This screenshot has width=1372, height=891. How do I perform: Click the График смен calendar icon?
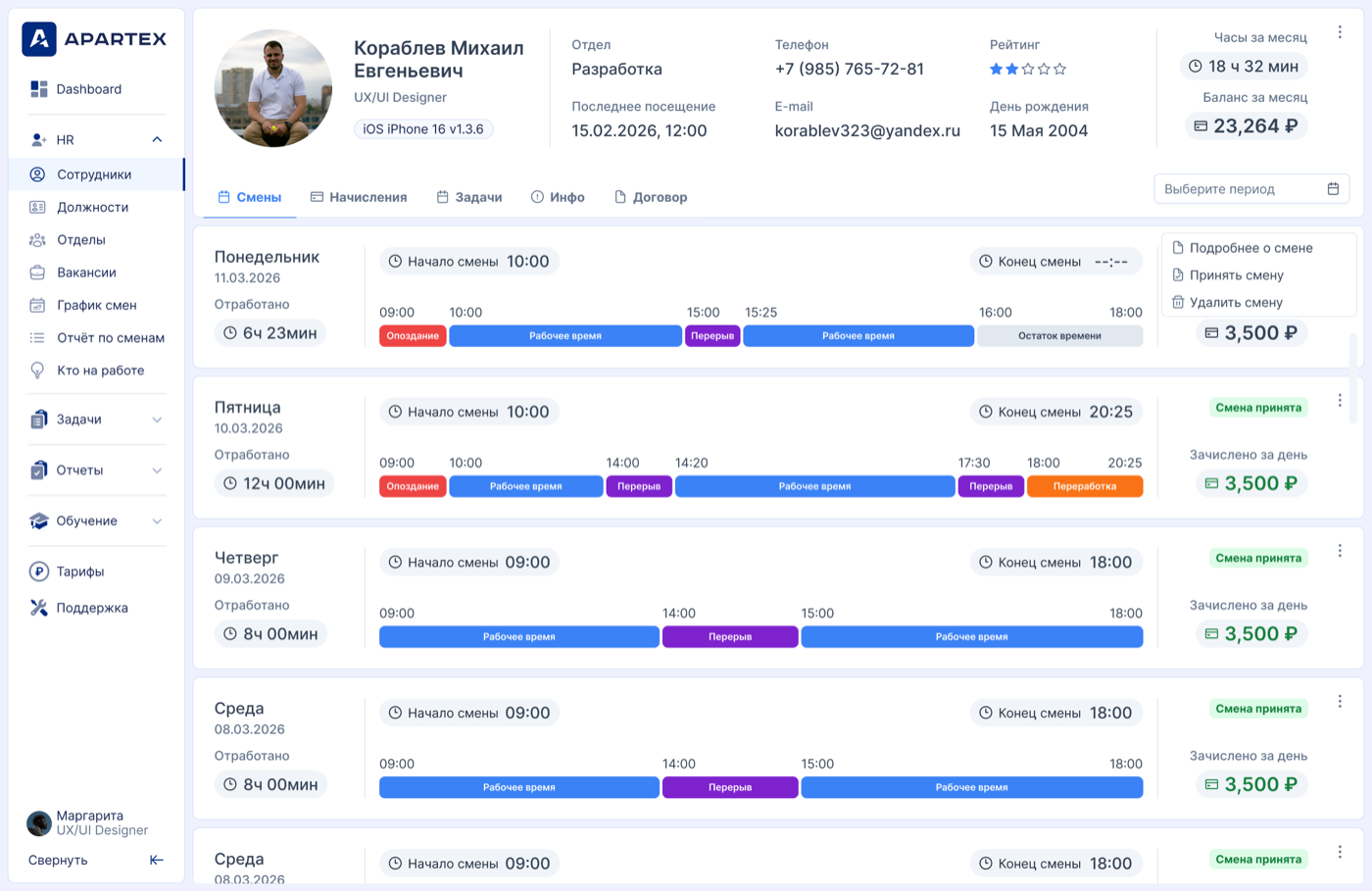pos(37,305)
